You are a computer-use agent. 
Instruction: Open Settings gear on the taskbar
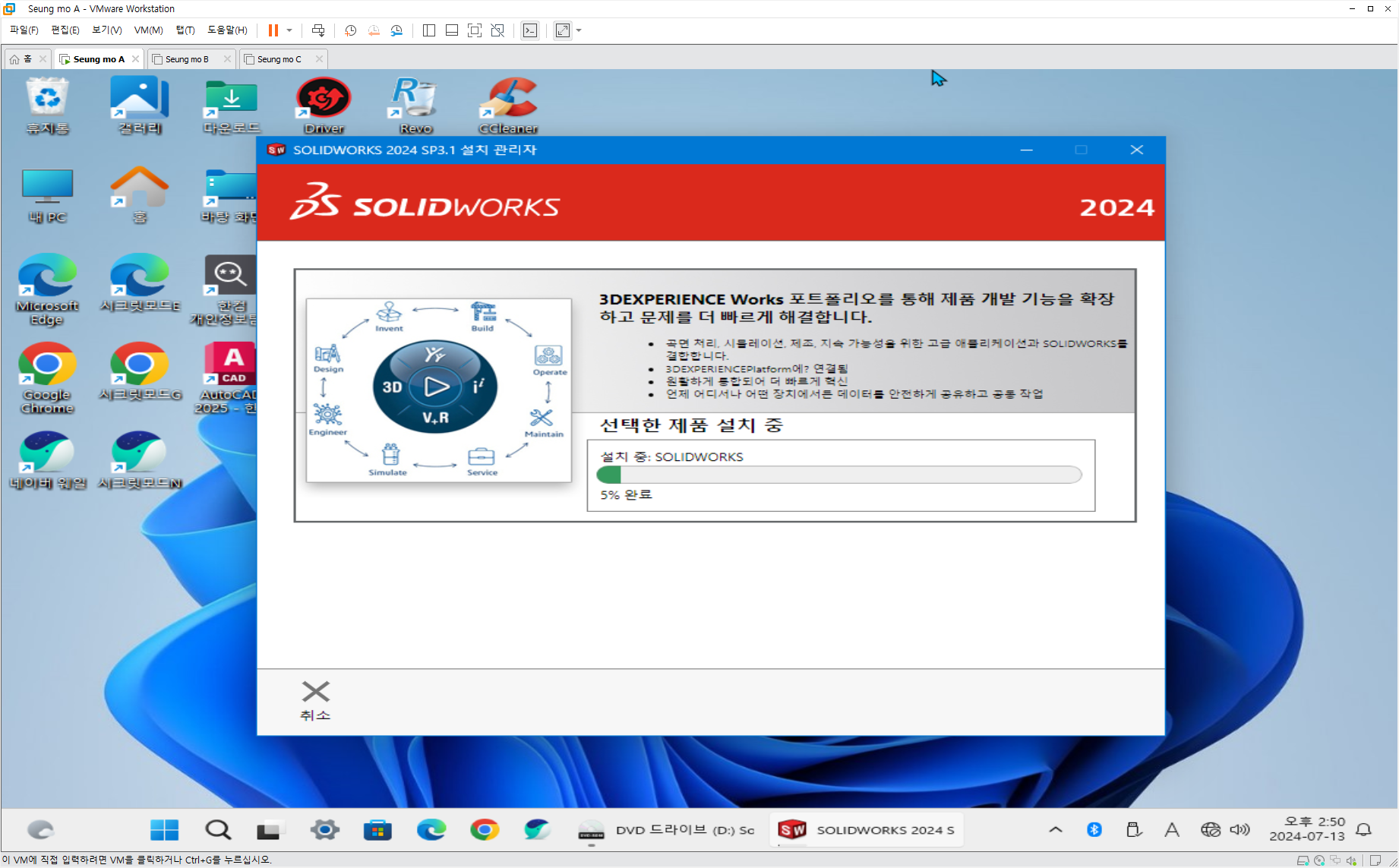[325, 830]
